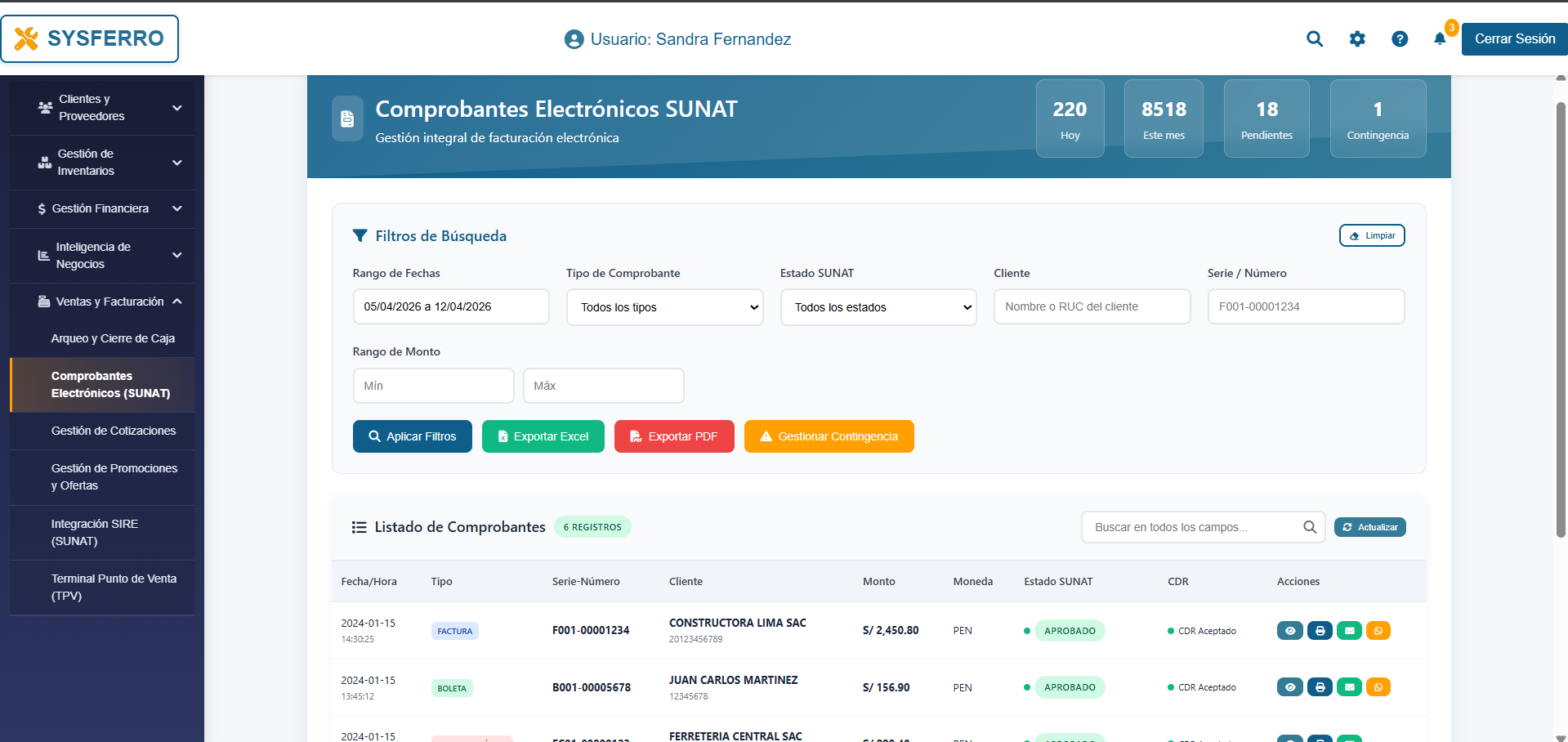Click the page vertical scrollbar

tap(1561, 319)
